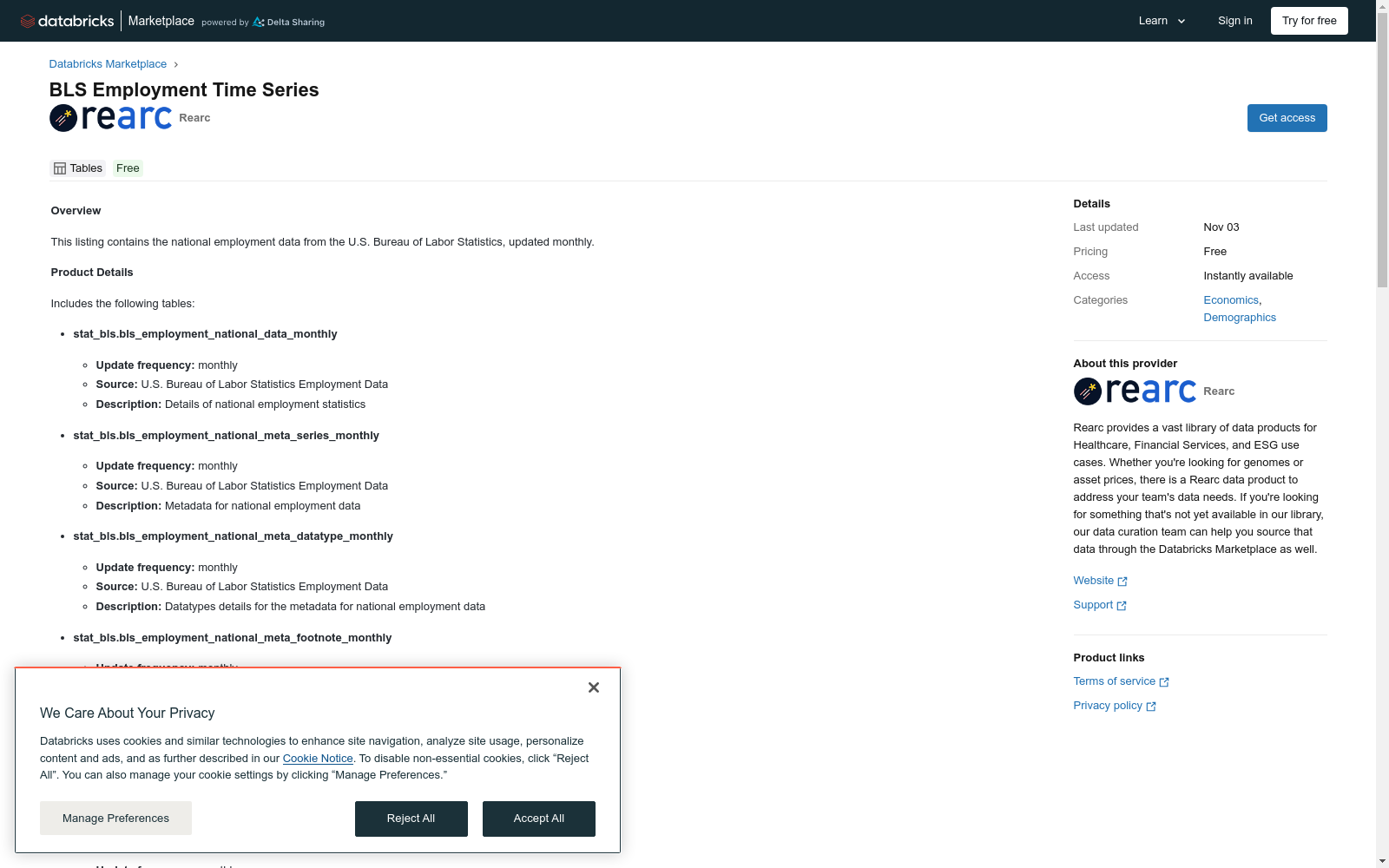Screen dimensions: 1389x868
Task: Open the Terms of service link
Action: 1114,681
